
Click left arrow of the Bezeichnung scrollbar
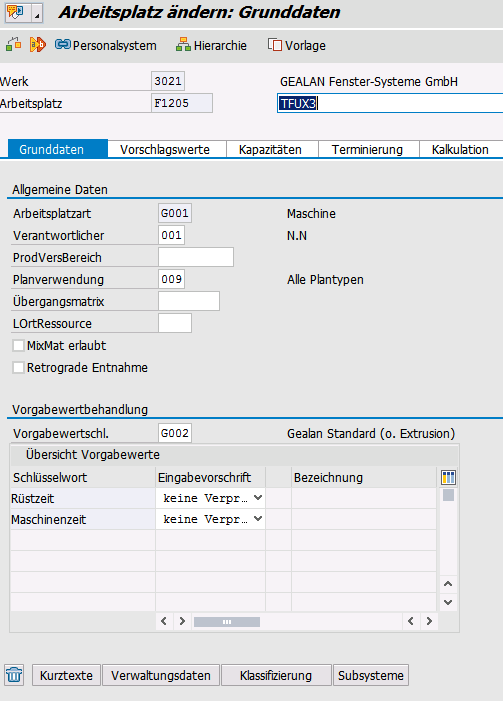click(x=410, y=621)
